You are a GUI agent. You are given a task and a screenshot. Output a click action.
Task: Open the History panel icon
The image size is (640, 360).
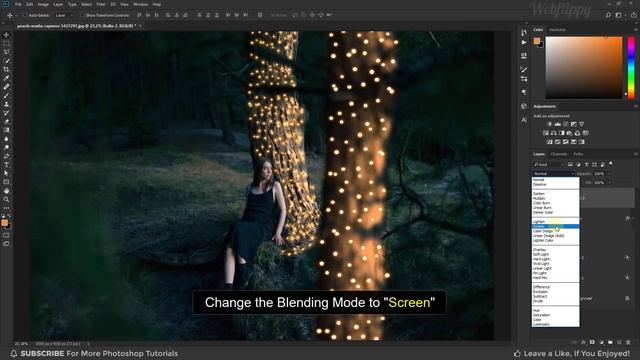(524, 33)
